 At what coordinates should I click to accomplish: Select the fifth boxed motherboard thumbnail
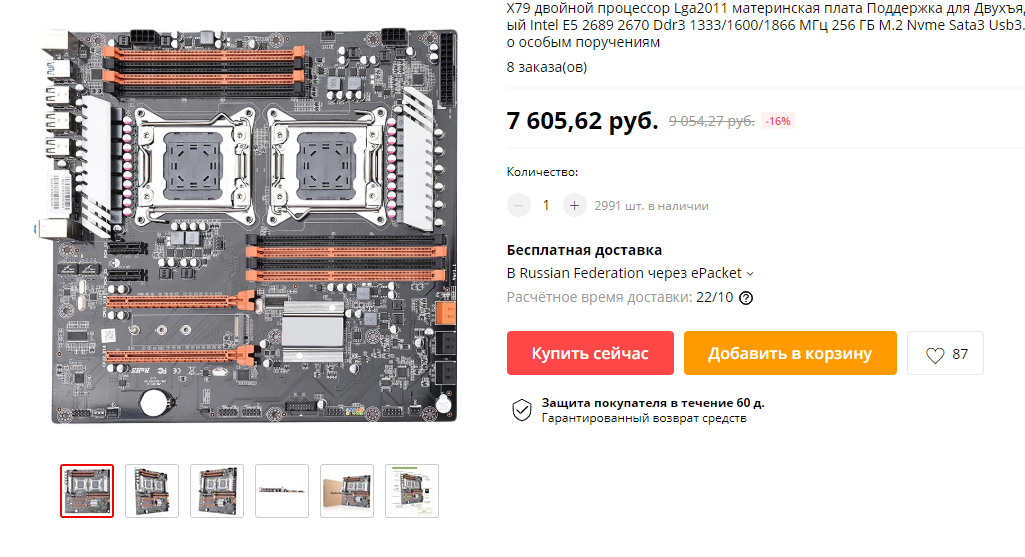(347, 491)
